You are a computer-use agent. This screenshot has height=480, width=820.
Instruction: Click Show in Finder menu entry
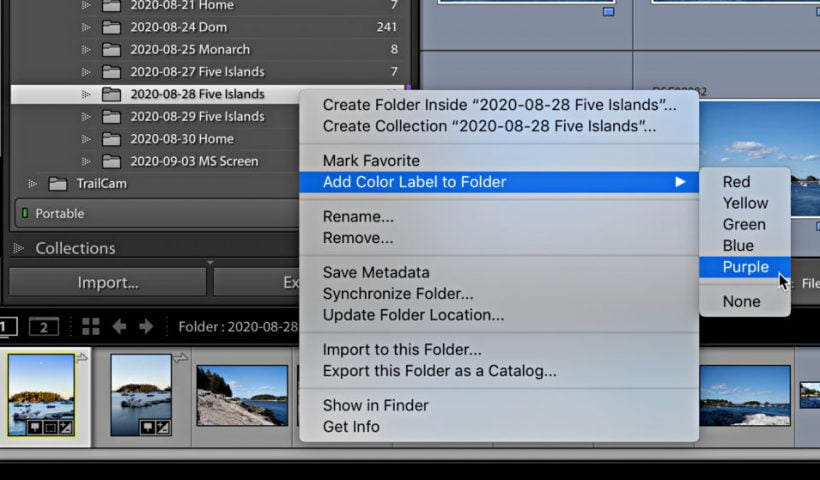(x=375, y=405)
